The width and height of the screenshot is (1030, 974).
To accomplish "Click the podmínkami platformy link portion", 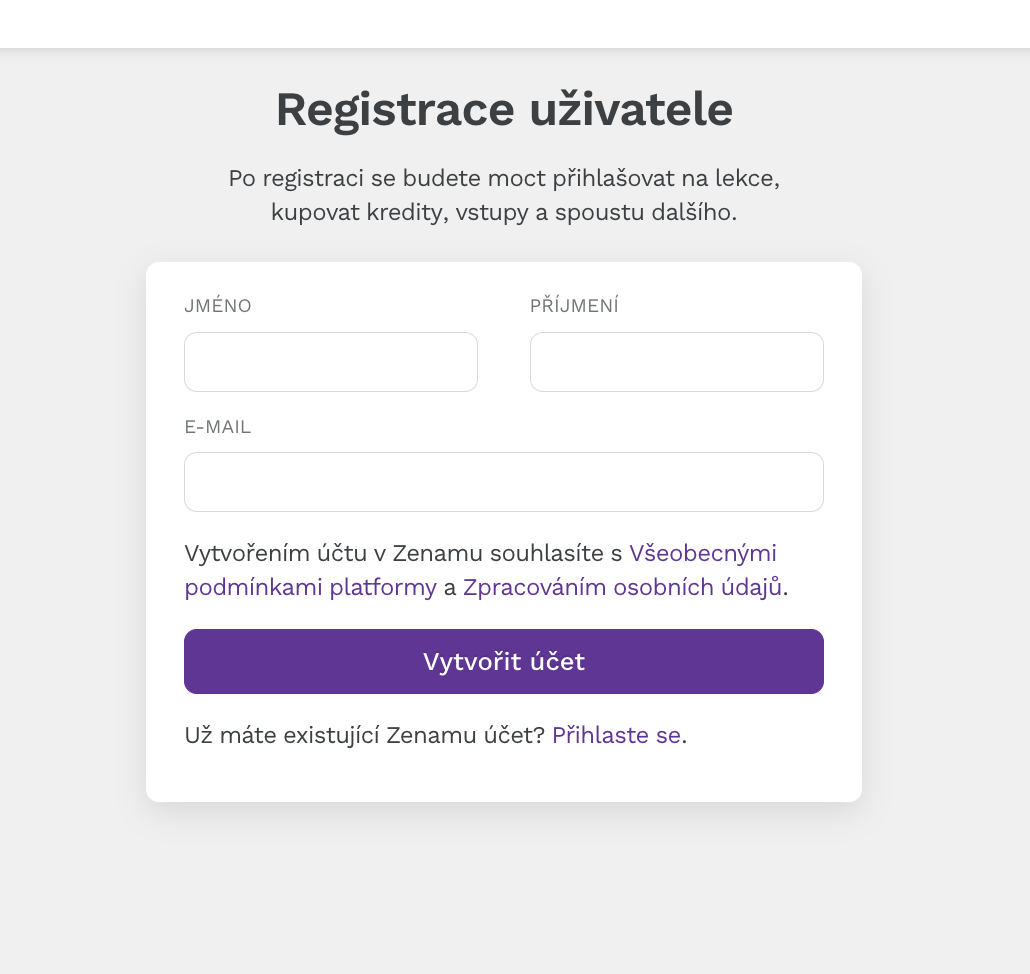I will tap(310, 587).
